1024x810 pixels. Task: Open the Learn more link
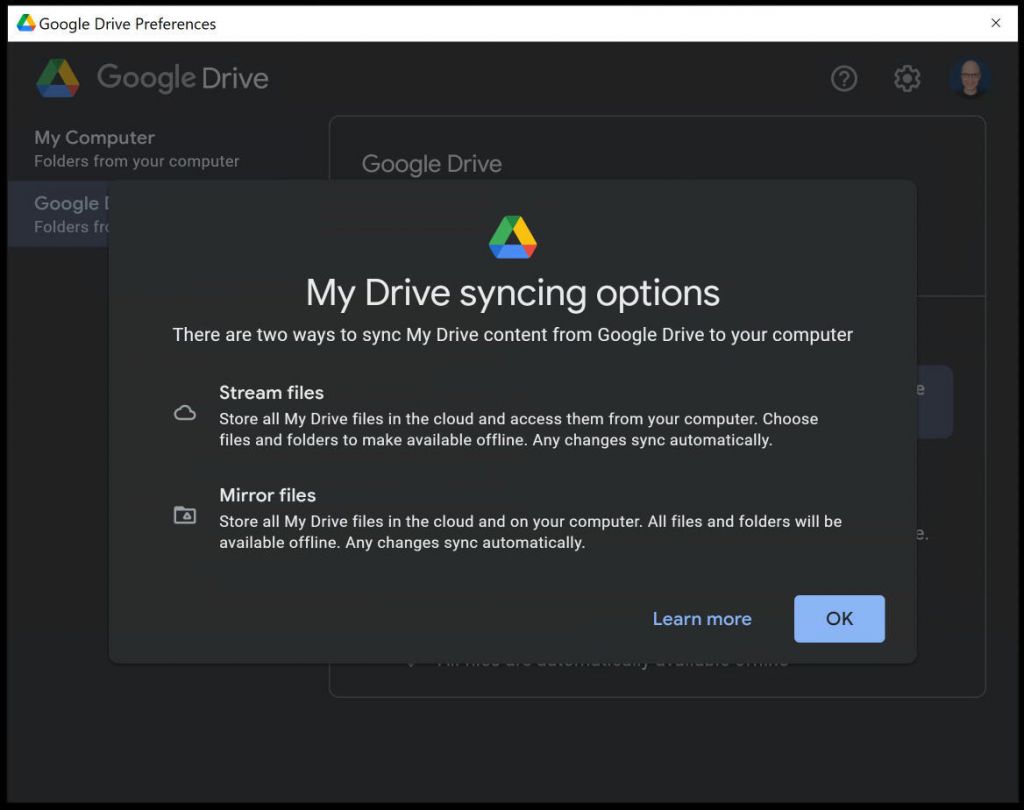click(702, 618)
